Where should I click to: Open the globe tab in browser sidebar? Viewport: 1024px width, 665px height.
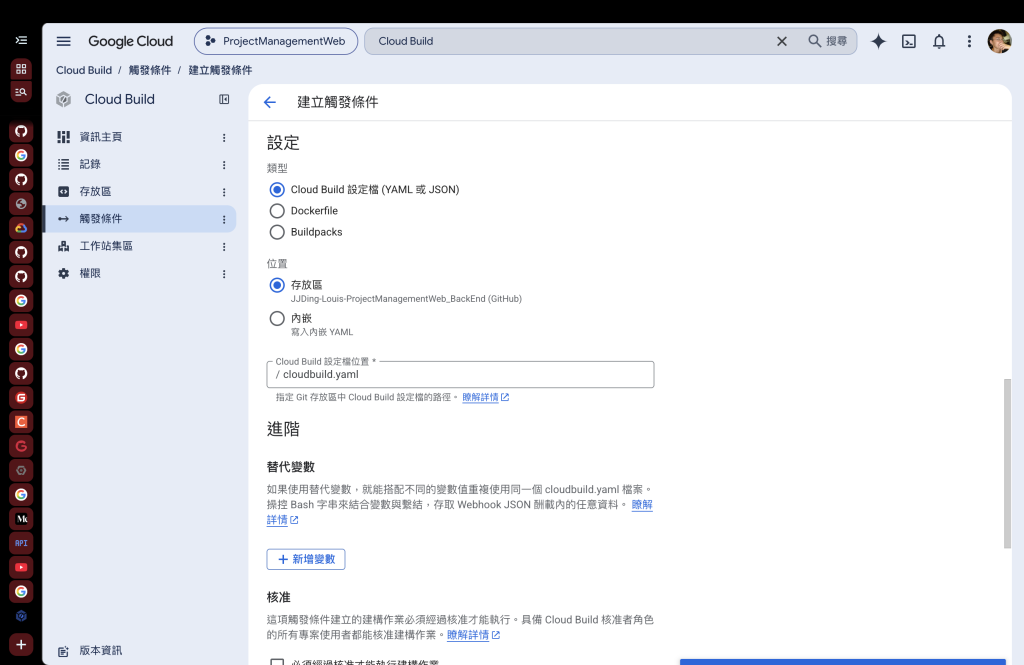[x=21, y=204]
